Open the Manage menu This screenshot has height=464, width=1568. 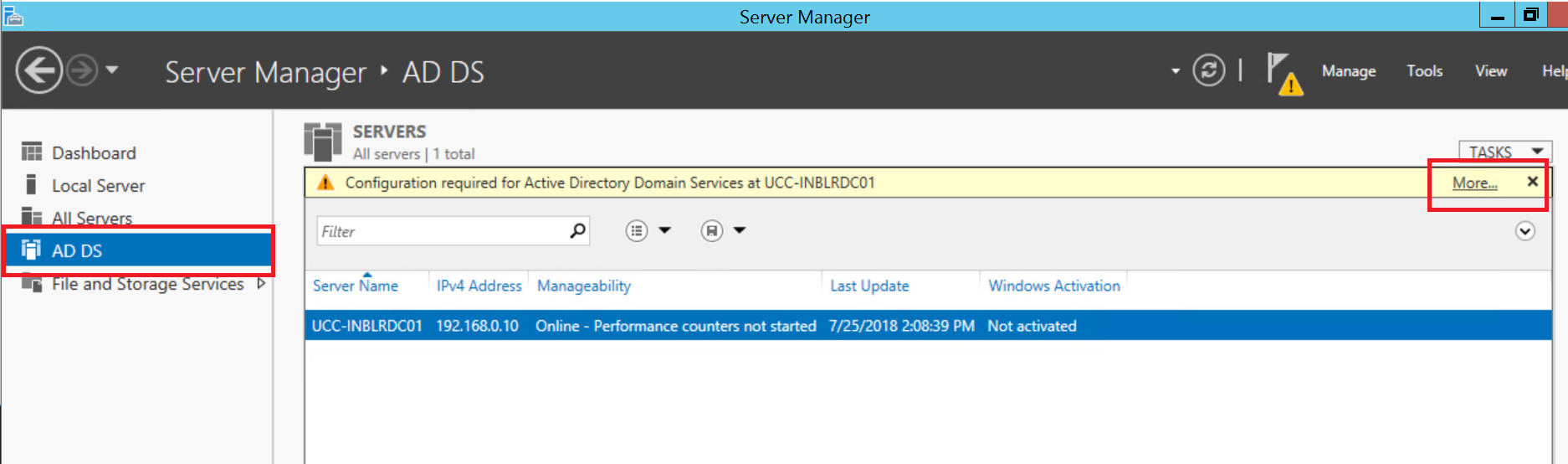1349,71
